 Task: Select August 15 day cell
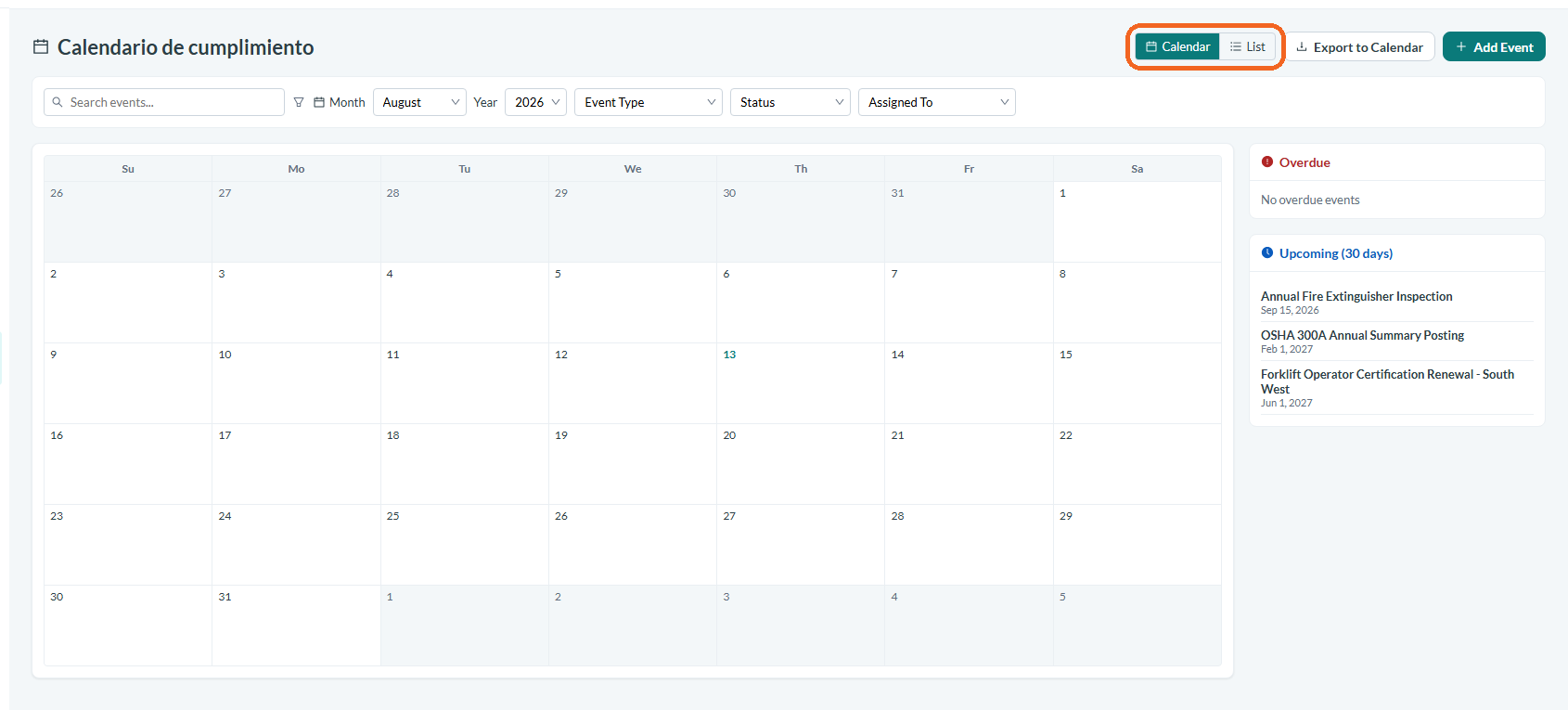(x=1137, y=383)
